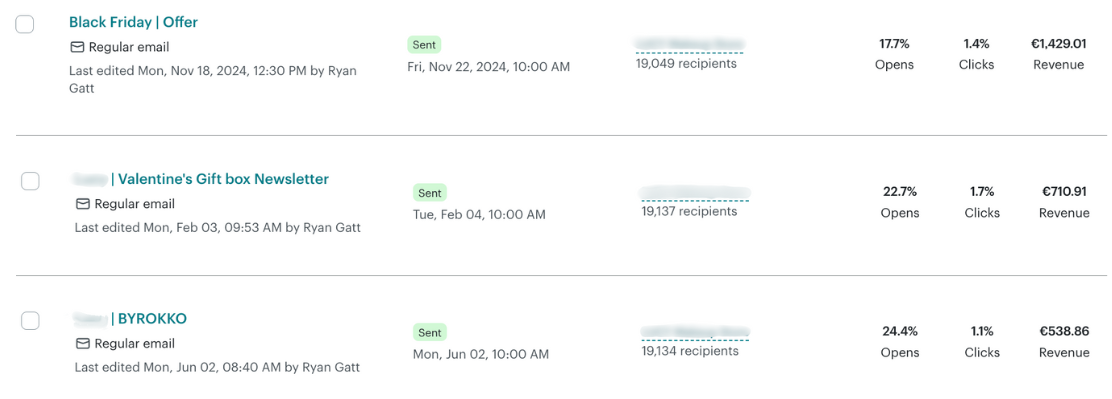Click blurred audience link above 19,049 recipients

[689, 45]
